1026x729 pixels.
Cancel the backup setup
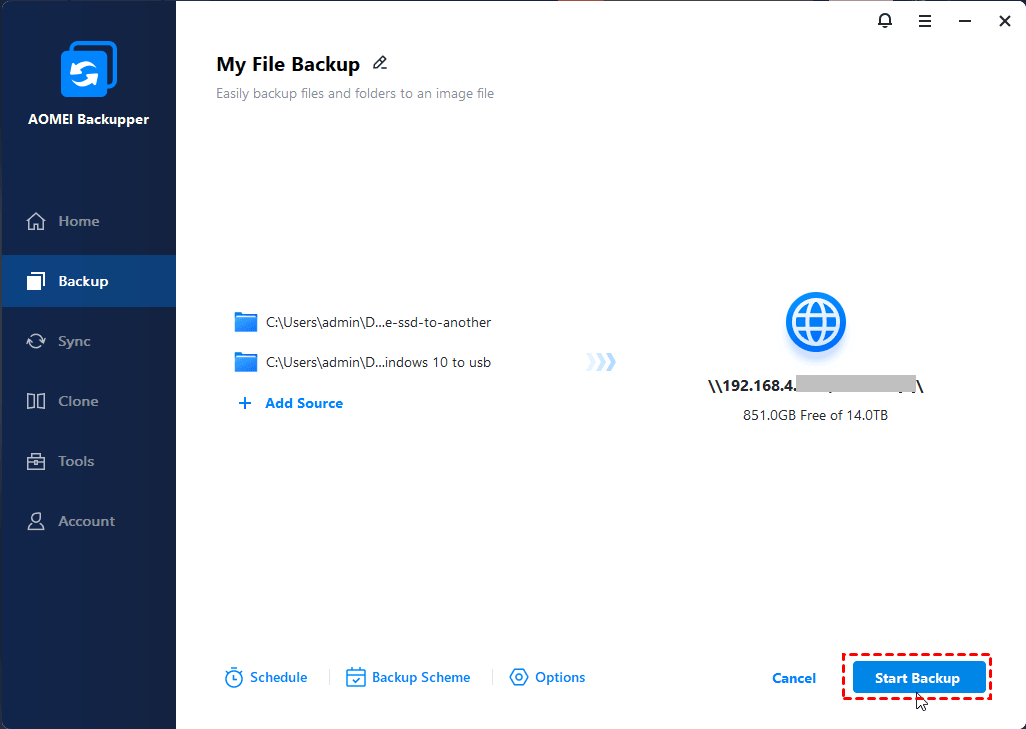(x=794, y=678)
